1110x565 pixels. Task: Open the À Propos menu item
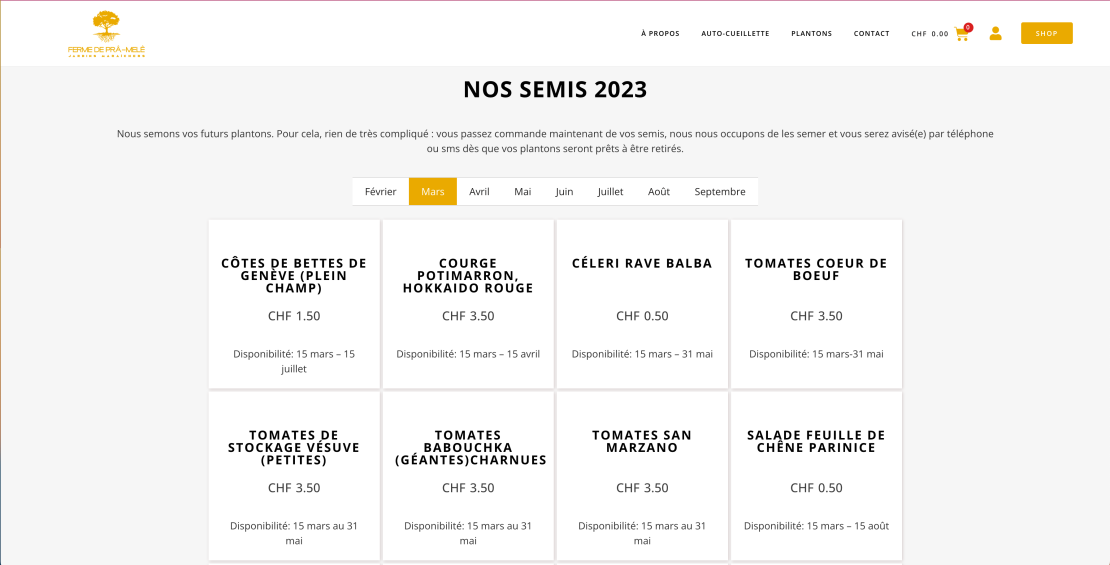click(x=660, y=34)
